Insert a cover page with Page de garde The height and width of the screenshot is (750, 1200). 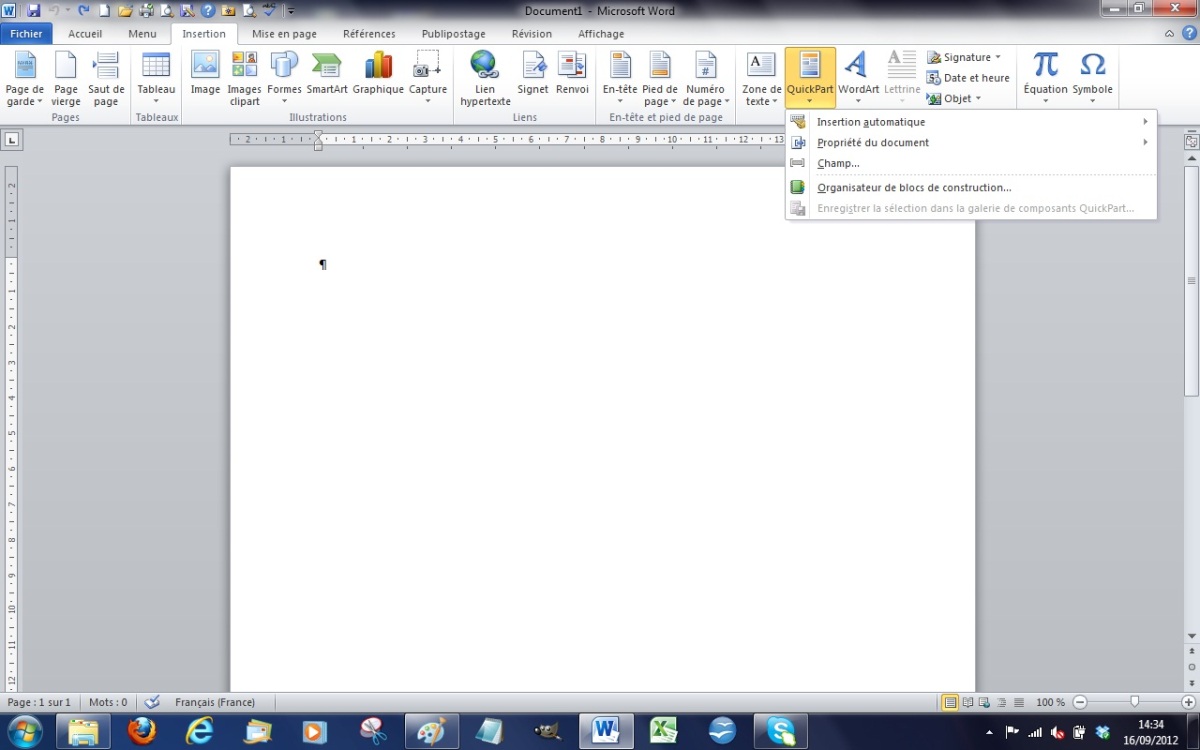click(25, 79)
